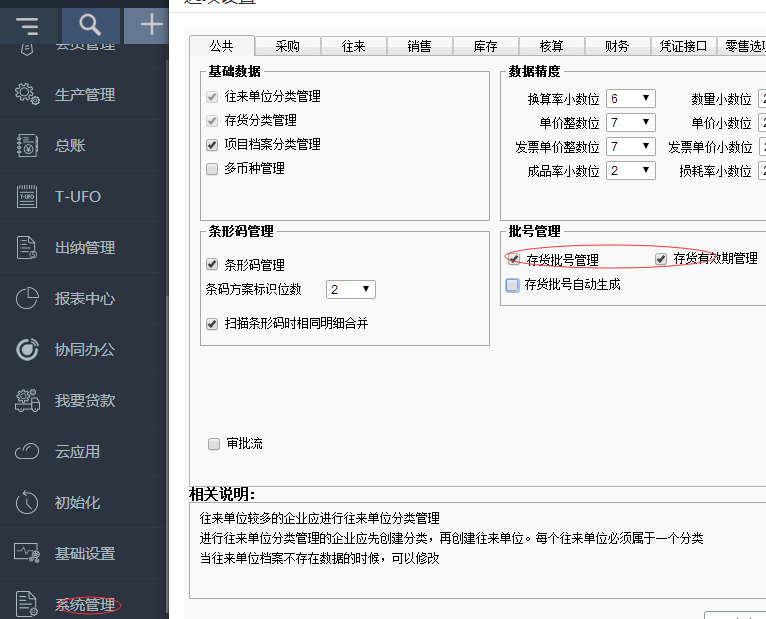Image resolution: width=766 pixels, height=619 pixels.
Task: Open the 换算率小数位 dropdown
Action: [631, 99]
